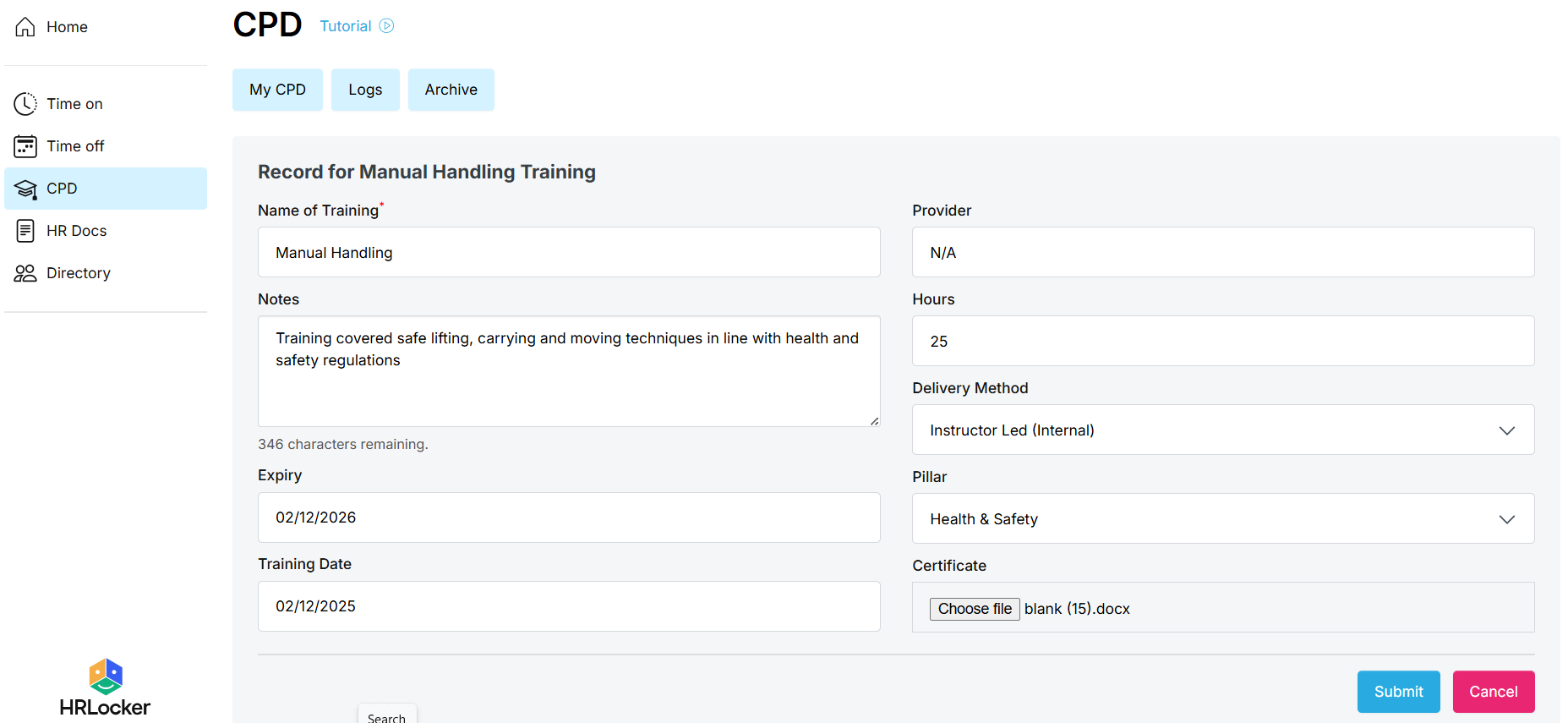This screenshot has width=1568, height=723.
Task: Click the Delivery Method chevron arrow
Action: pyautogui.click(x=1507, y=430)
